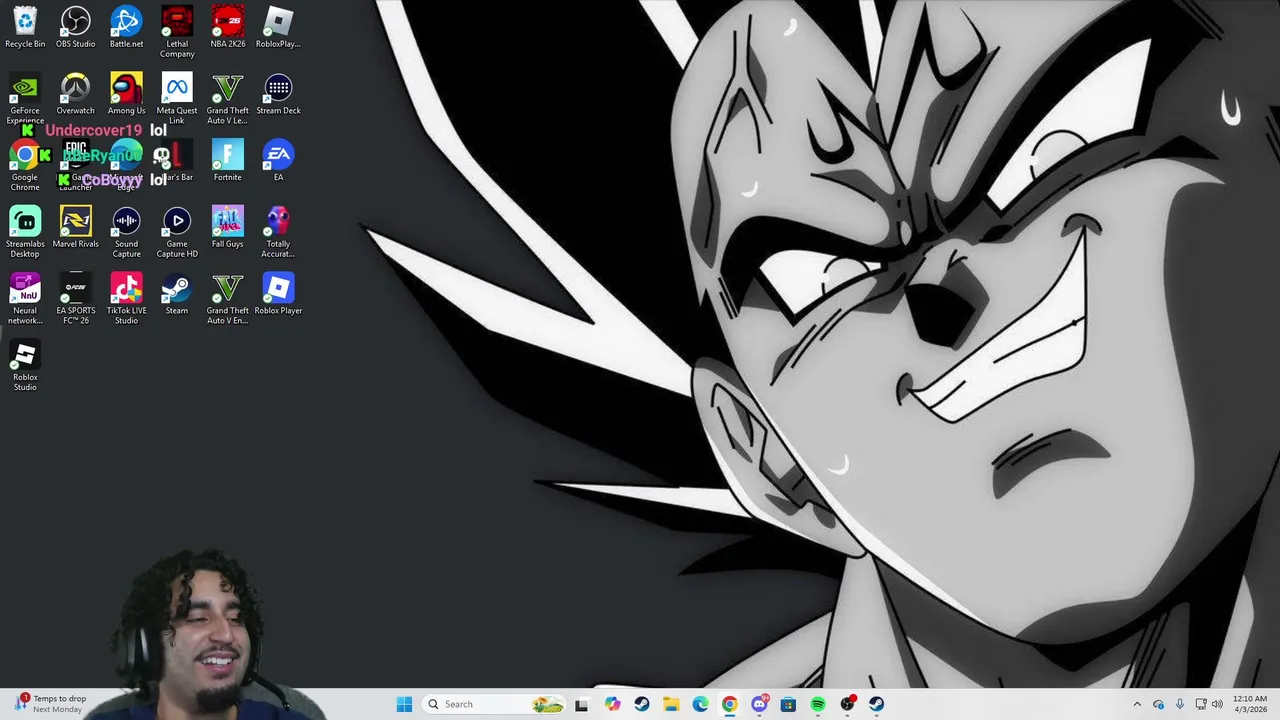The height and width of the screenshot is (720, 1280).
Task: Select the Among Us desktop icon
Action: point(126,95)
